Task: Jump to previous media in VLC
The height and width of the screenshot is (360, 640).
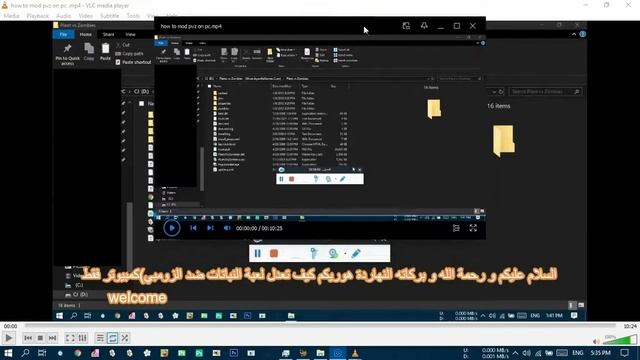Action: point(28,338)
